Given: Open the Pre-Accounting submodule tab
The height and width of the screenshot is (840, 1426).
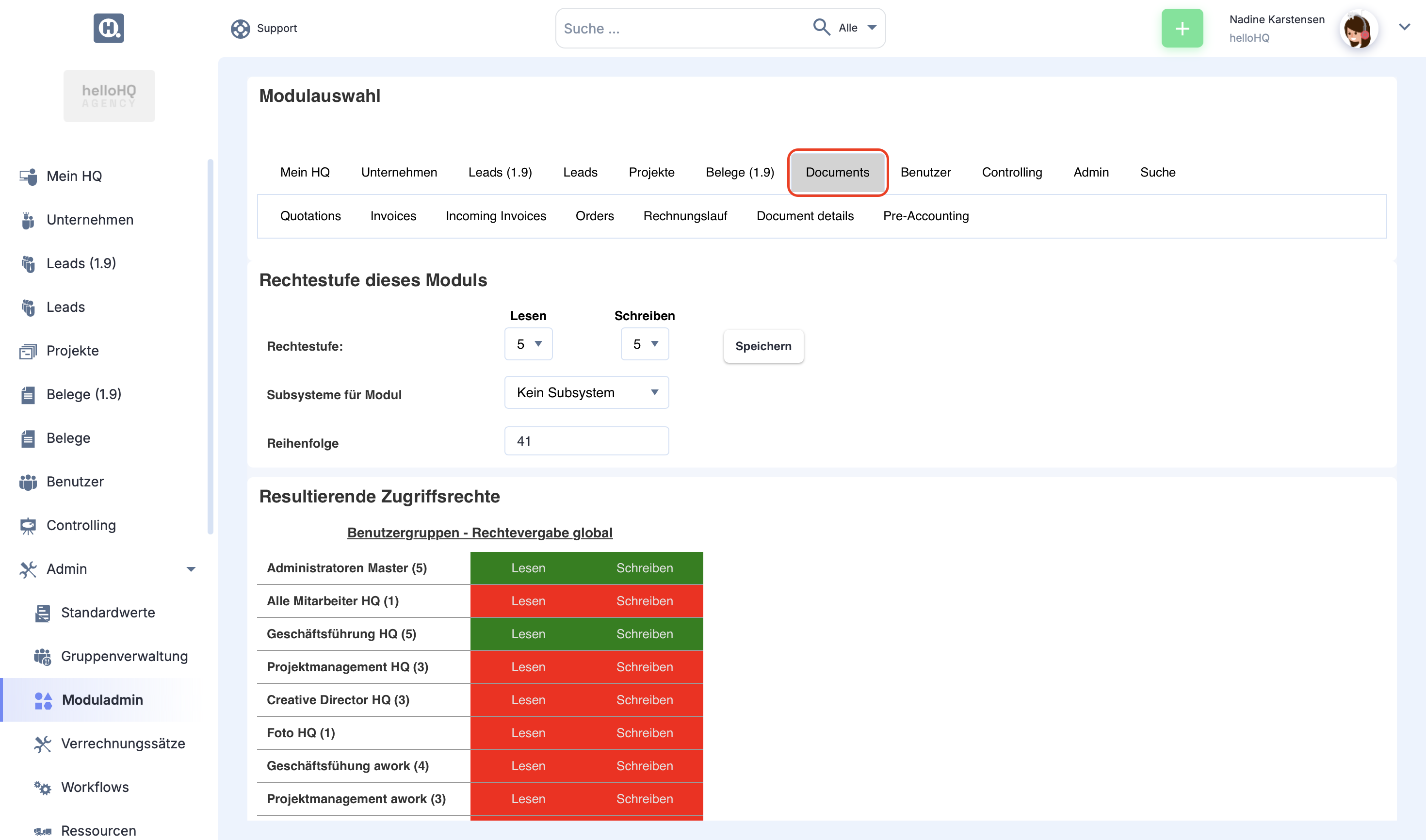Looking at the screenshot, I should click(925, 216).
